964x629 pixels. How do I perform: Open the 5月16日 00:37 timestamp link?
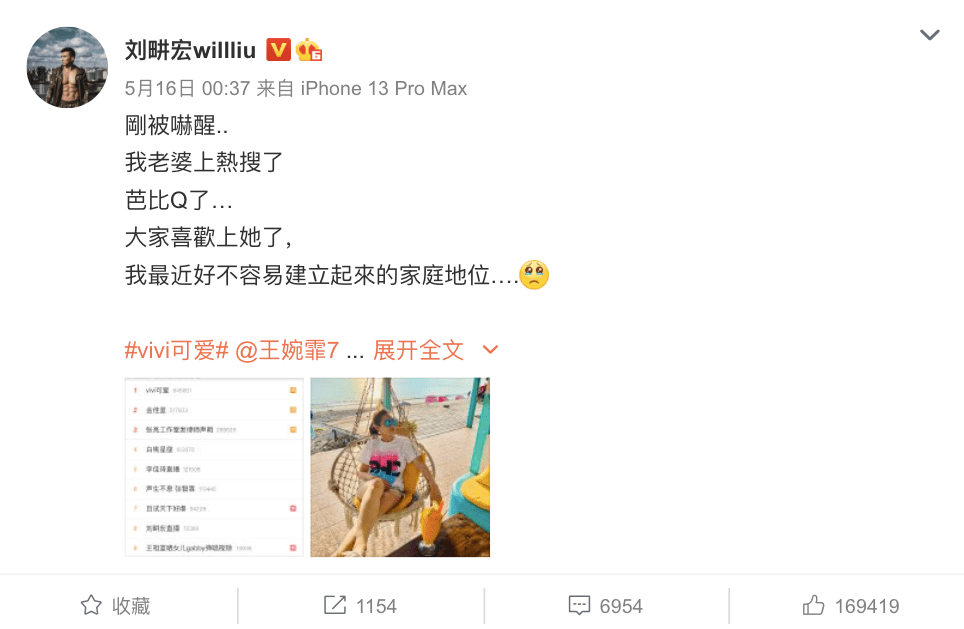pyautogui.click(x=187, y=89)
